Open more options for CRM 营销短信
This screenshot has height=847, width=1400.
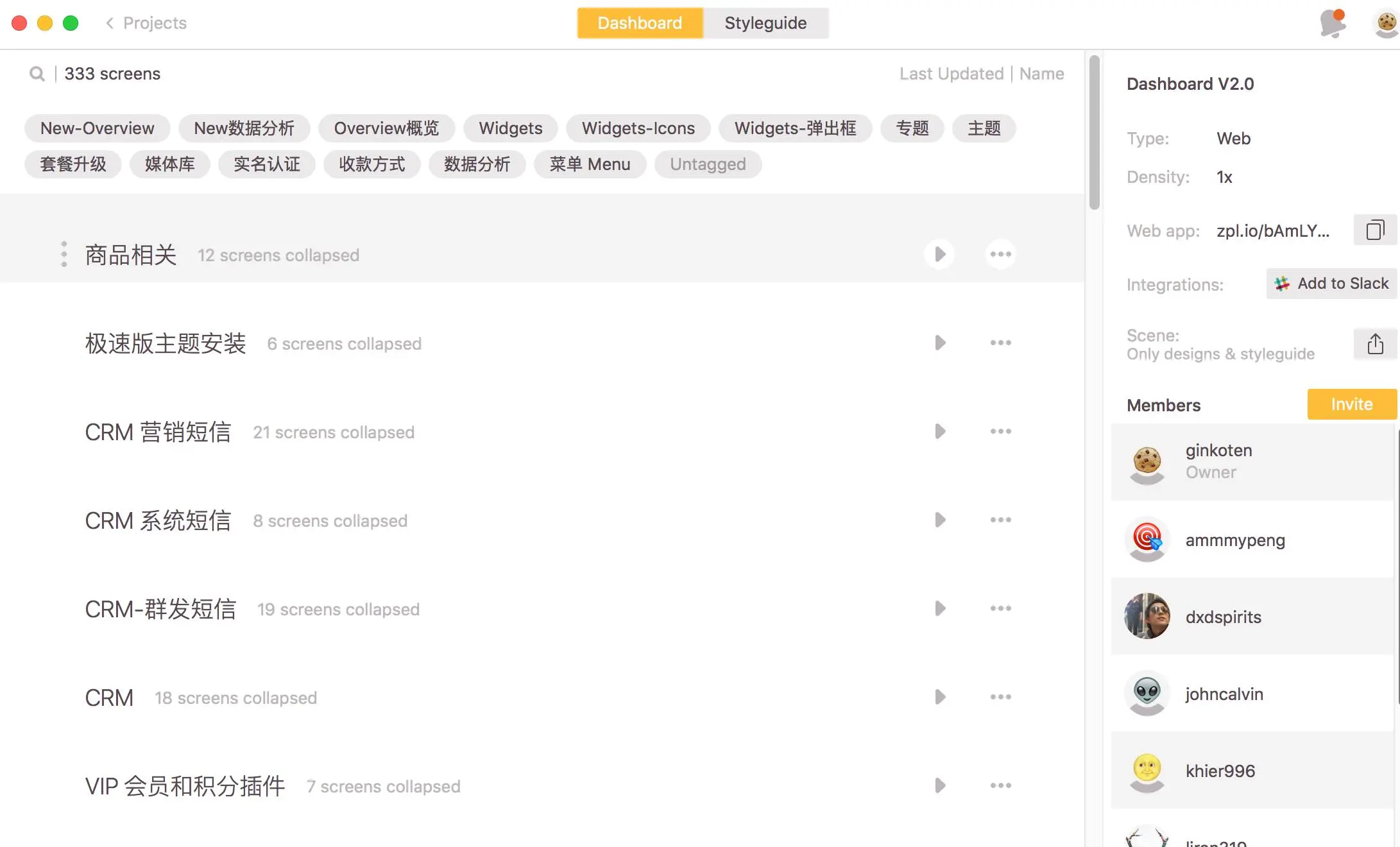[x=1000, y=432]
